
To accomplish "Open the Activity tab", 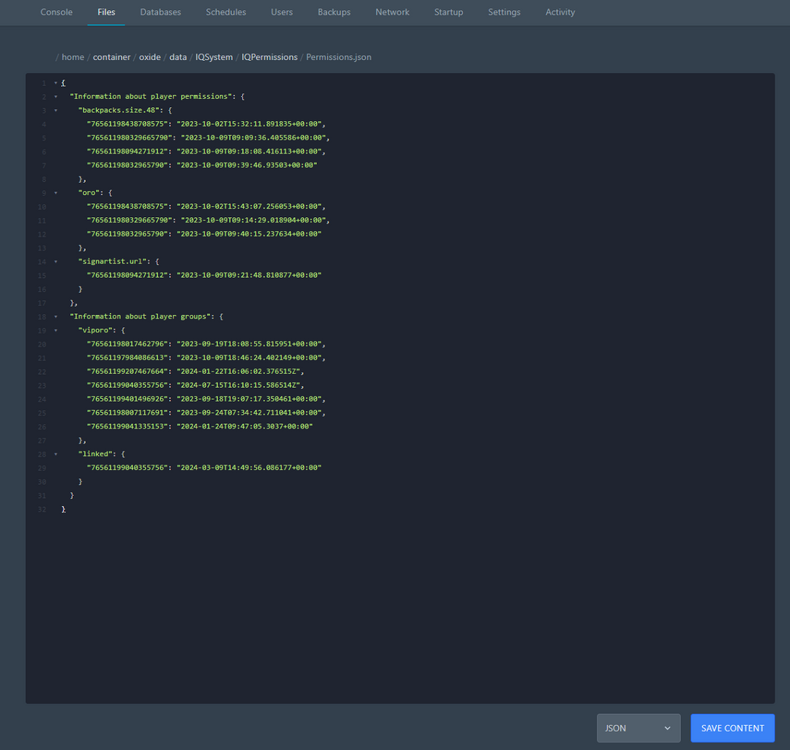I will 560,12.
